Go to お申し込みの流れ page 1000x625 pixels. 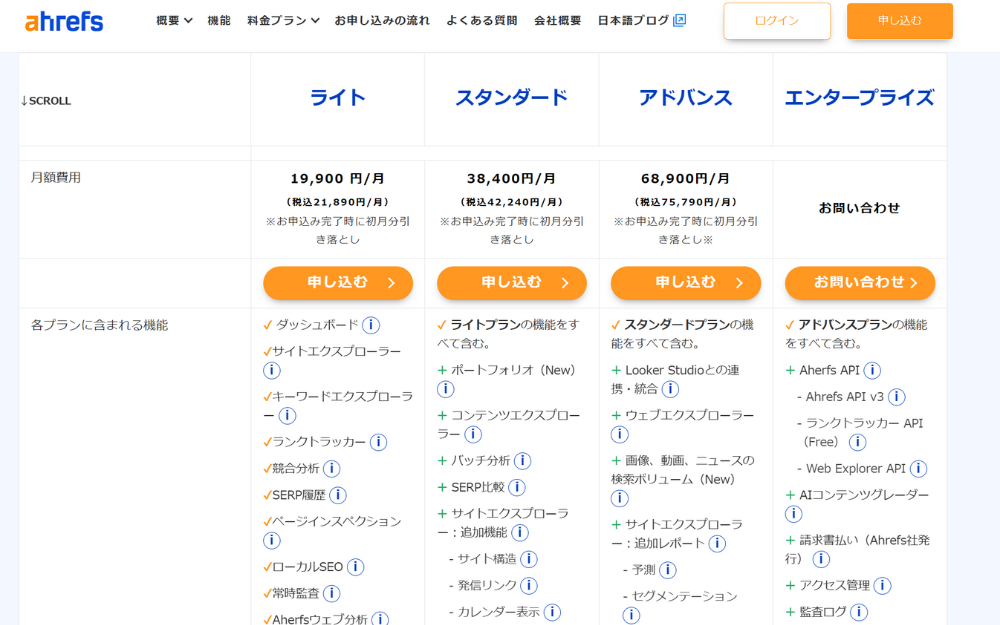382,20
